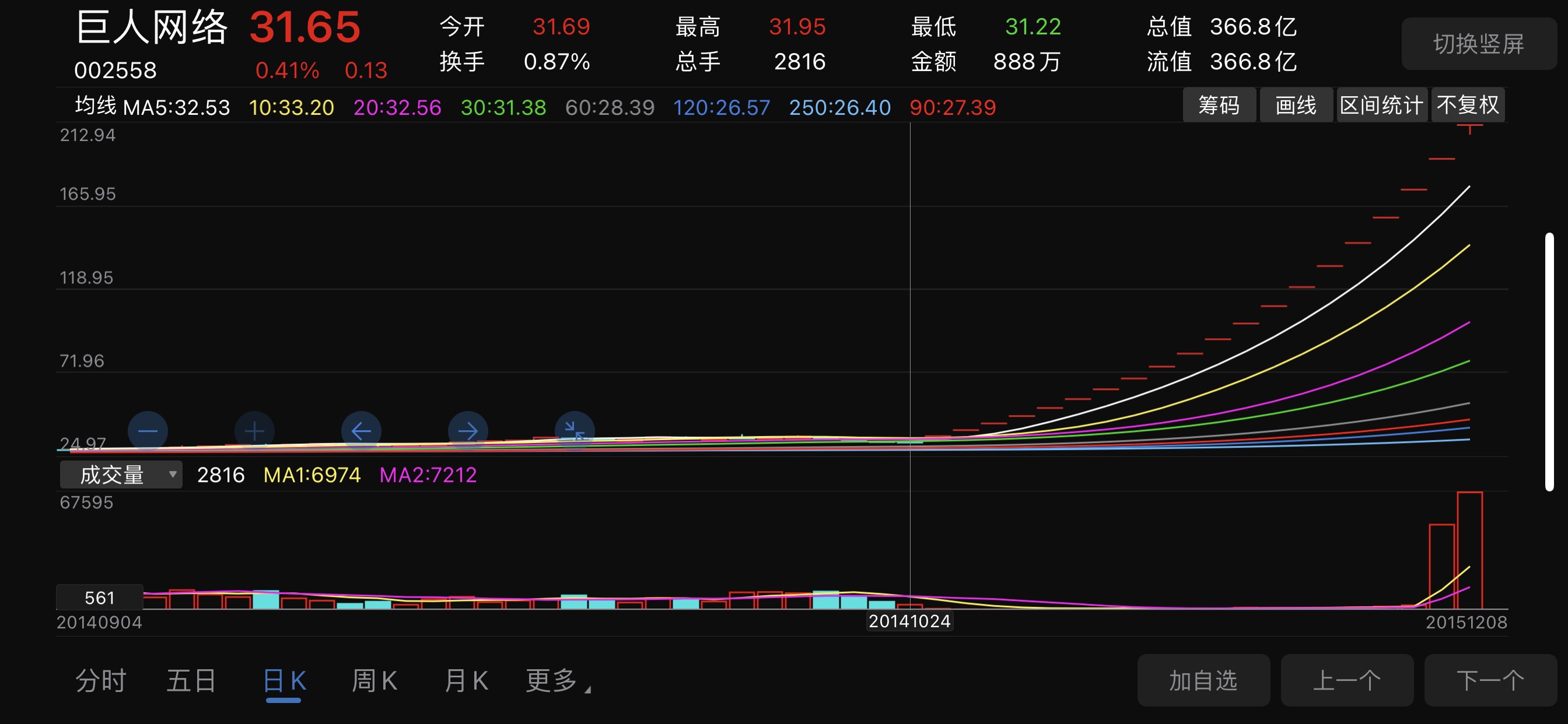Tap the zoom-out minus chart icon
The width and height of the screenshot is (1568, 724).
click(x=148, y=431)
